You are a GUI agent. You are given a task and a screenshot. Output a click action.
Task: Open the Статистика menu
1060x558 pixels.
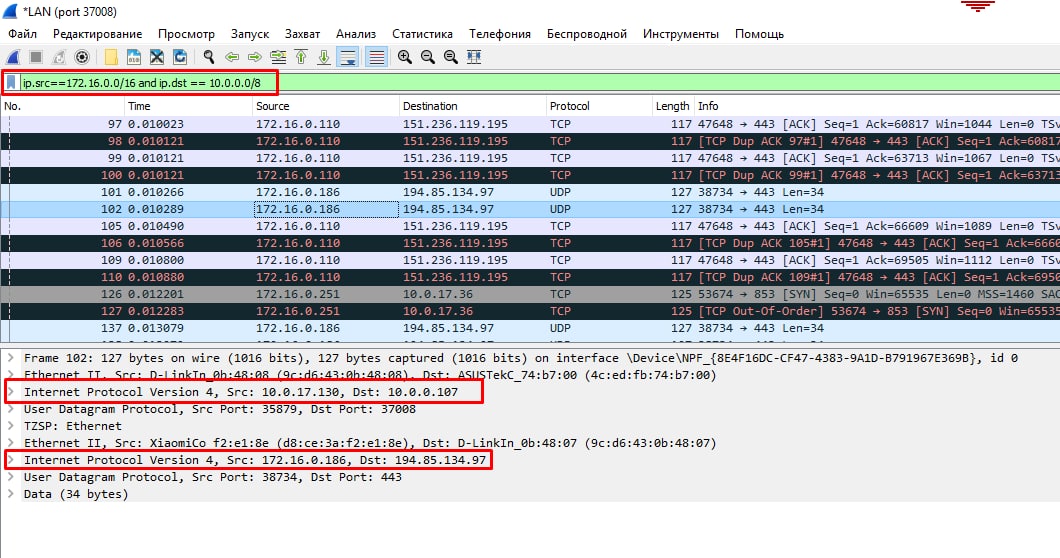click(423, 34)
